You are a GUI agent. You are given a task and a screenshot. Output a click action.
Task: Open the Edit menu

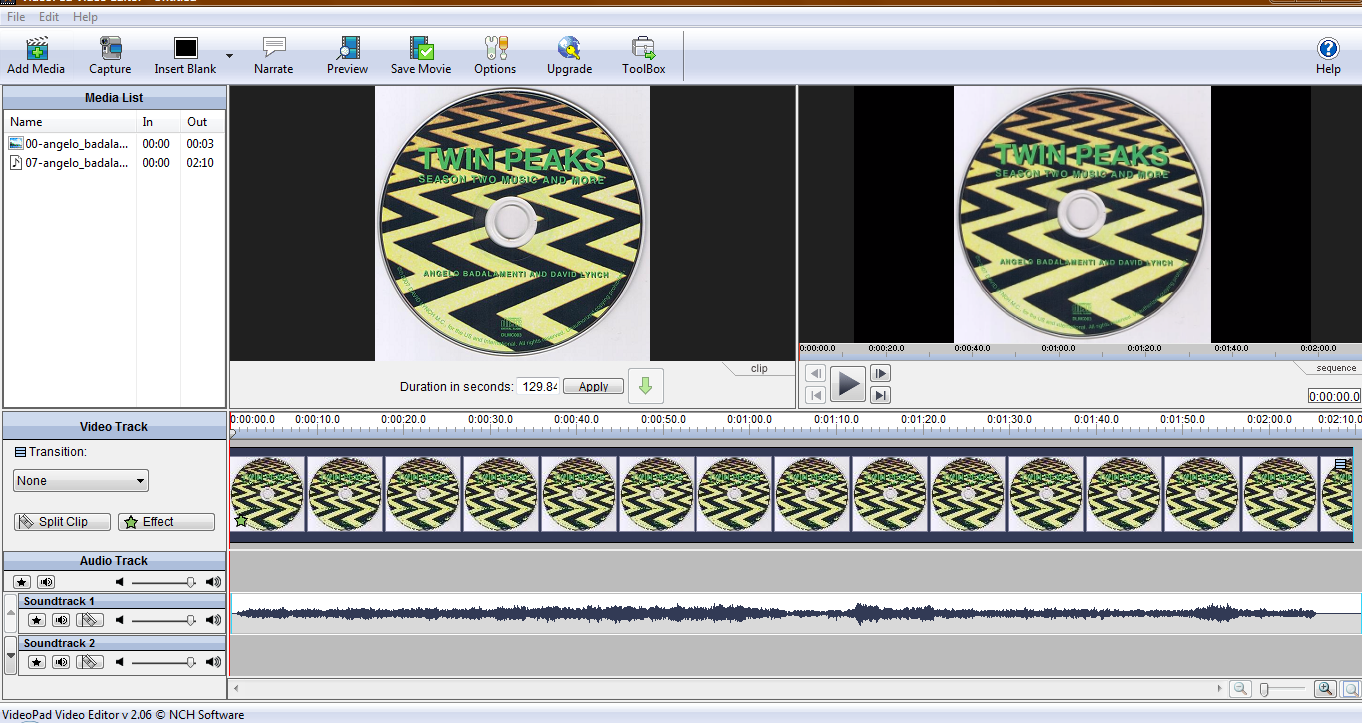click(49, 17)
